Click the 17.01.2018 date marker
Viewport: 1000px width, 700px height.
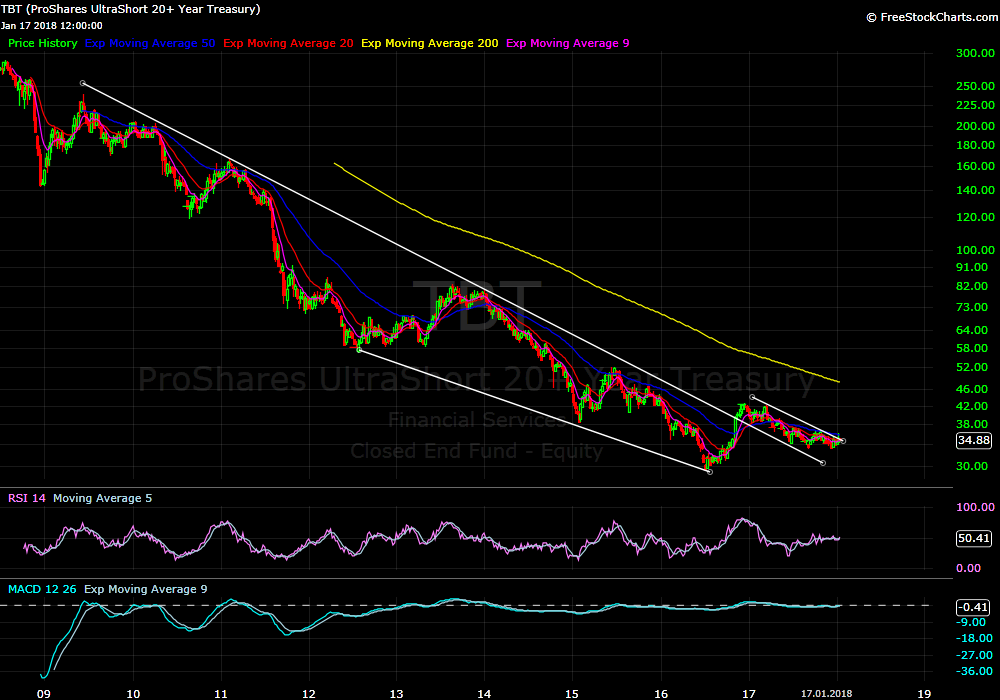827,694
